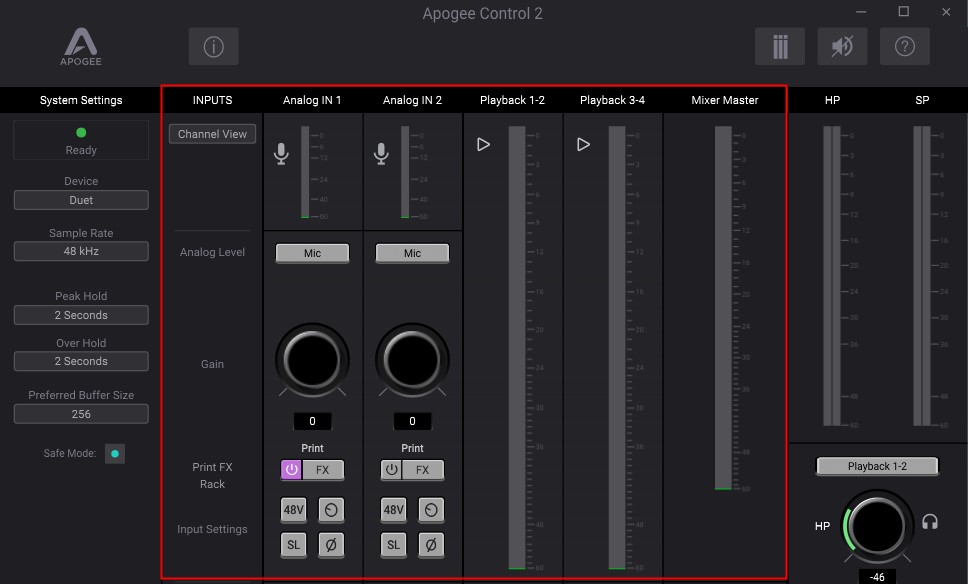Select the System Settings header
This screenshot has height=584, width=968.
click(x=81, y=100)
